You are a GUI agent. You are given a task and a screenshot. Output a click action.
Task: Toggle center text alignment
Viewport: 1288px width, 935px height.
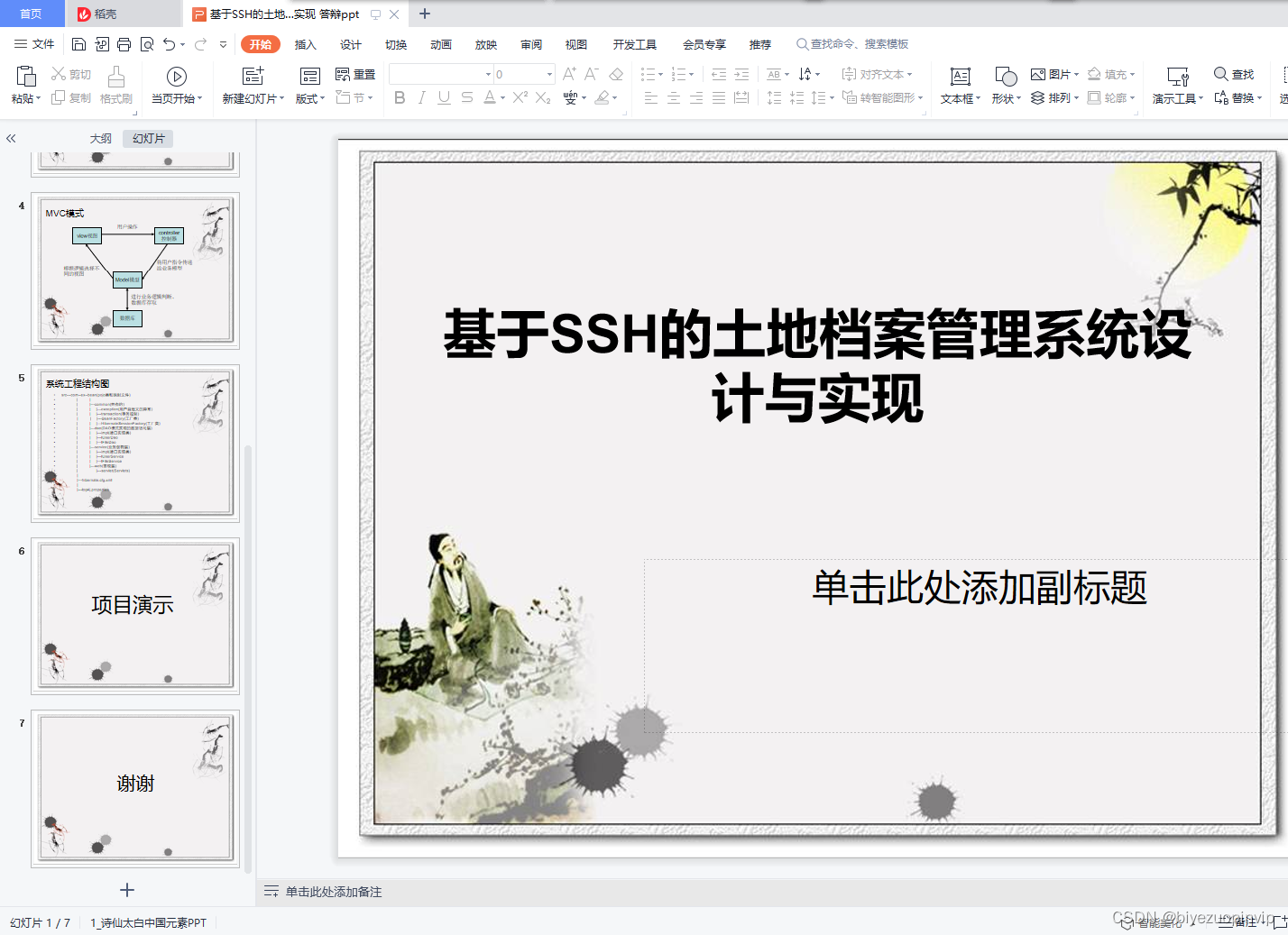pos(674,97)
